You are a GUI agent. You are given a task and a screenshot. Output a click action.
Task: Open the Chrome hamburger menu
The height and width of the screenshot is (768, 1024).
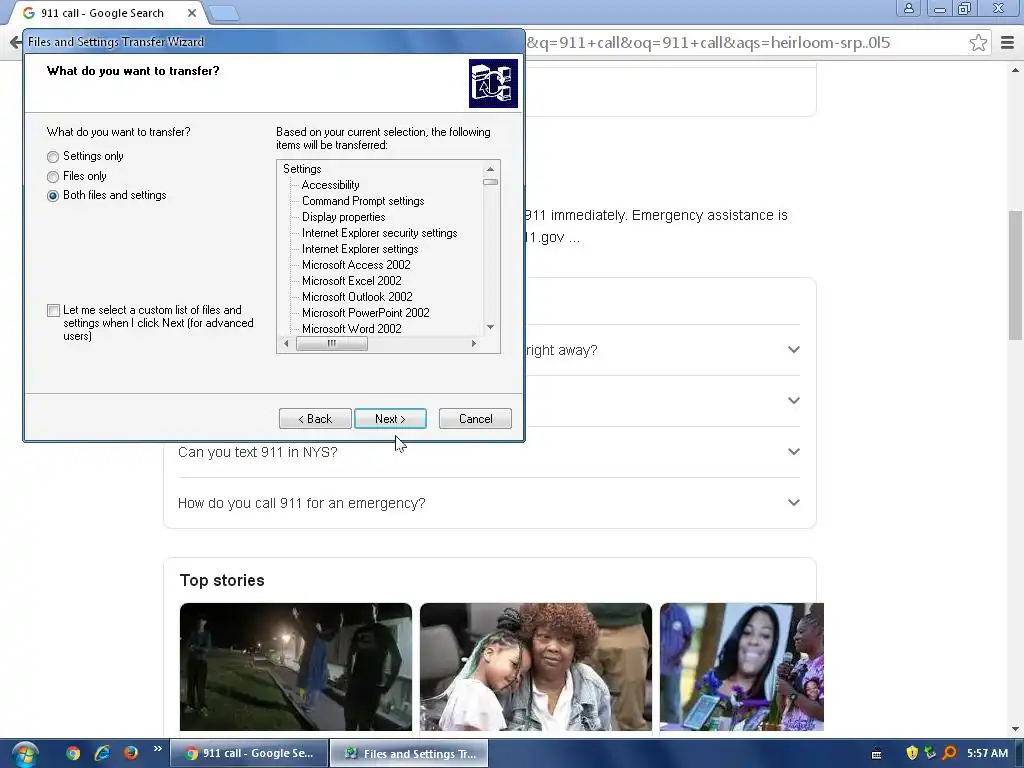coord(1007,43)
